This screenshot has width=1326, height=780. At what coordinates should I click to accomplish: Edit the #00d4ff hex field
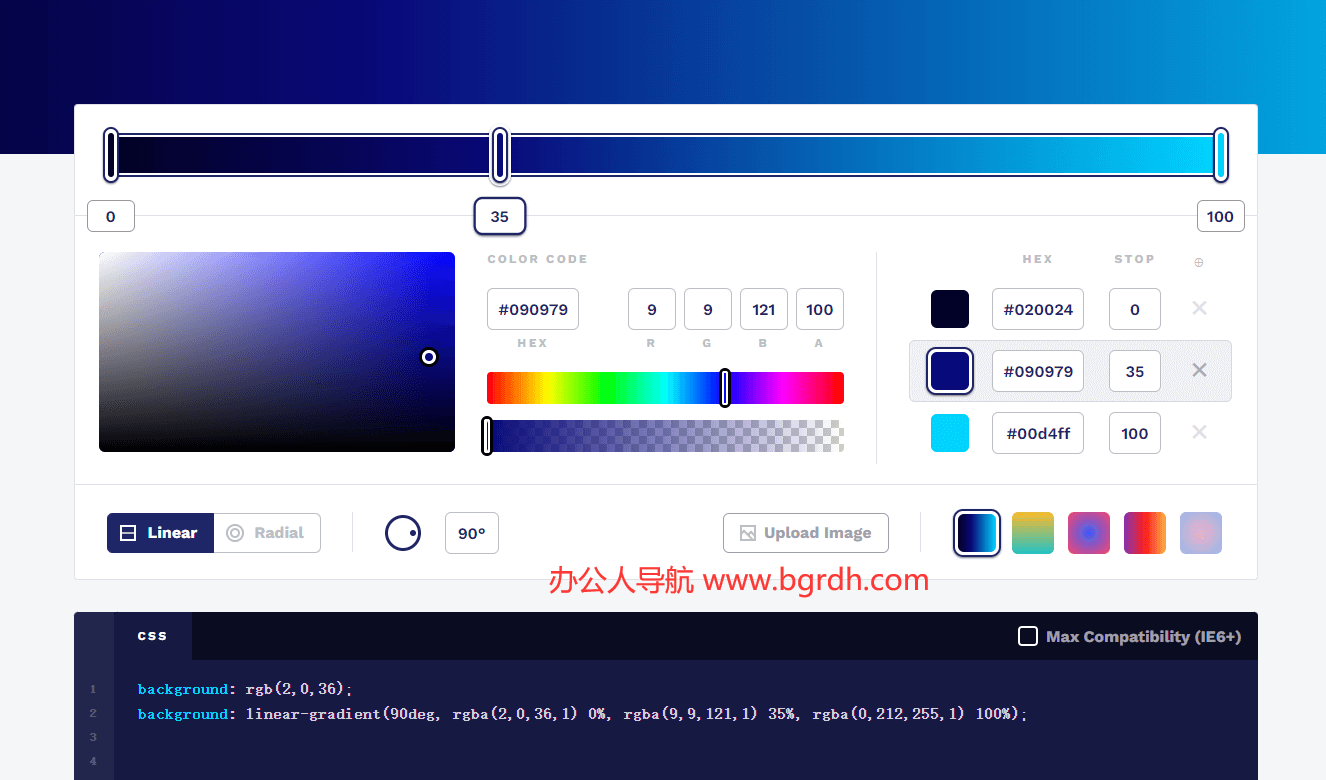pyautogui.click(x=1038, y=433)
